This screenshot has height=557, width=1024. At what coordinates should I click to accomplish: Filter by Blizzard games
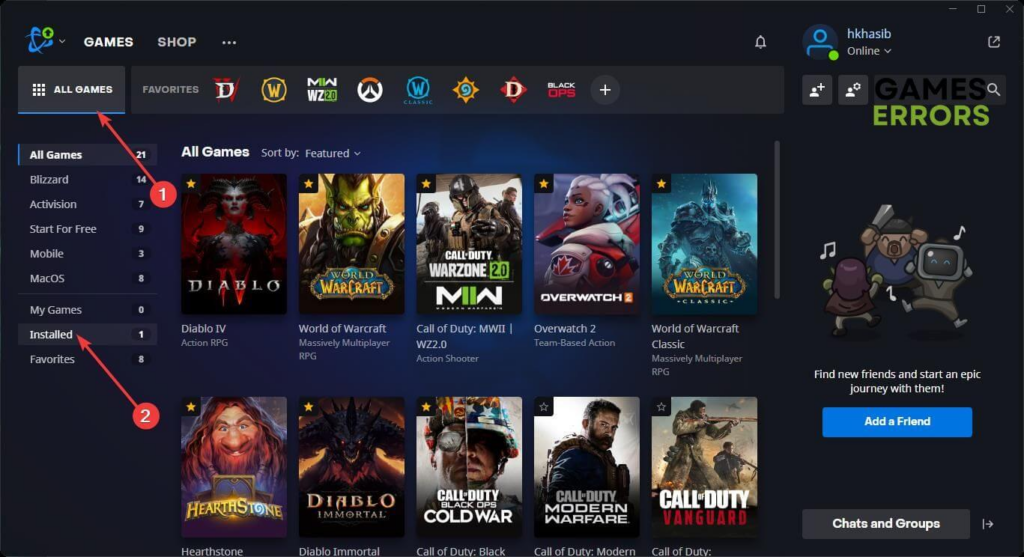pyautogui.click(x=88, y=180)
